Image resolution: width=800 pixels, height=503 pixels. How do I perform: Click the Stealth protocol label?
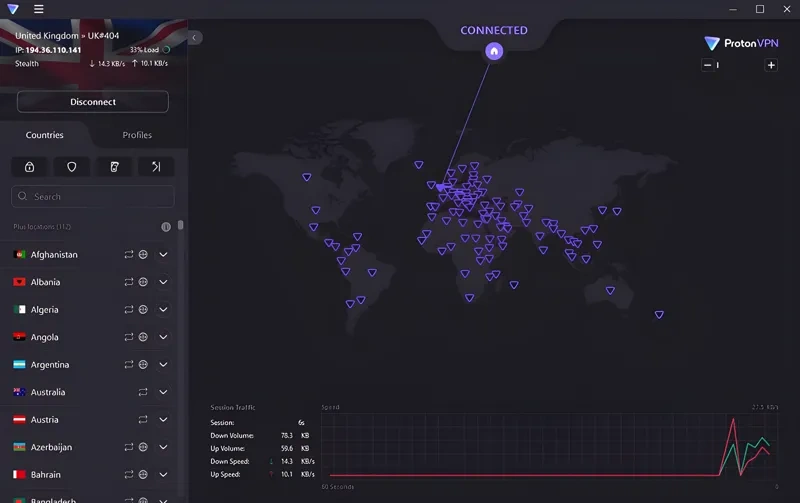coord(27,64)
